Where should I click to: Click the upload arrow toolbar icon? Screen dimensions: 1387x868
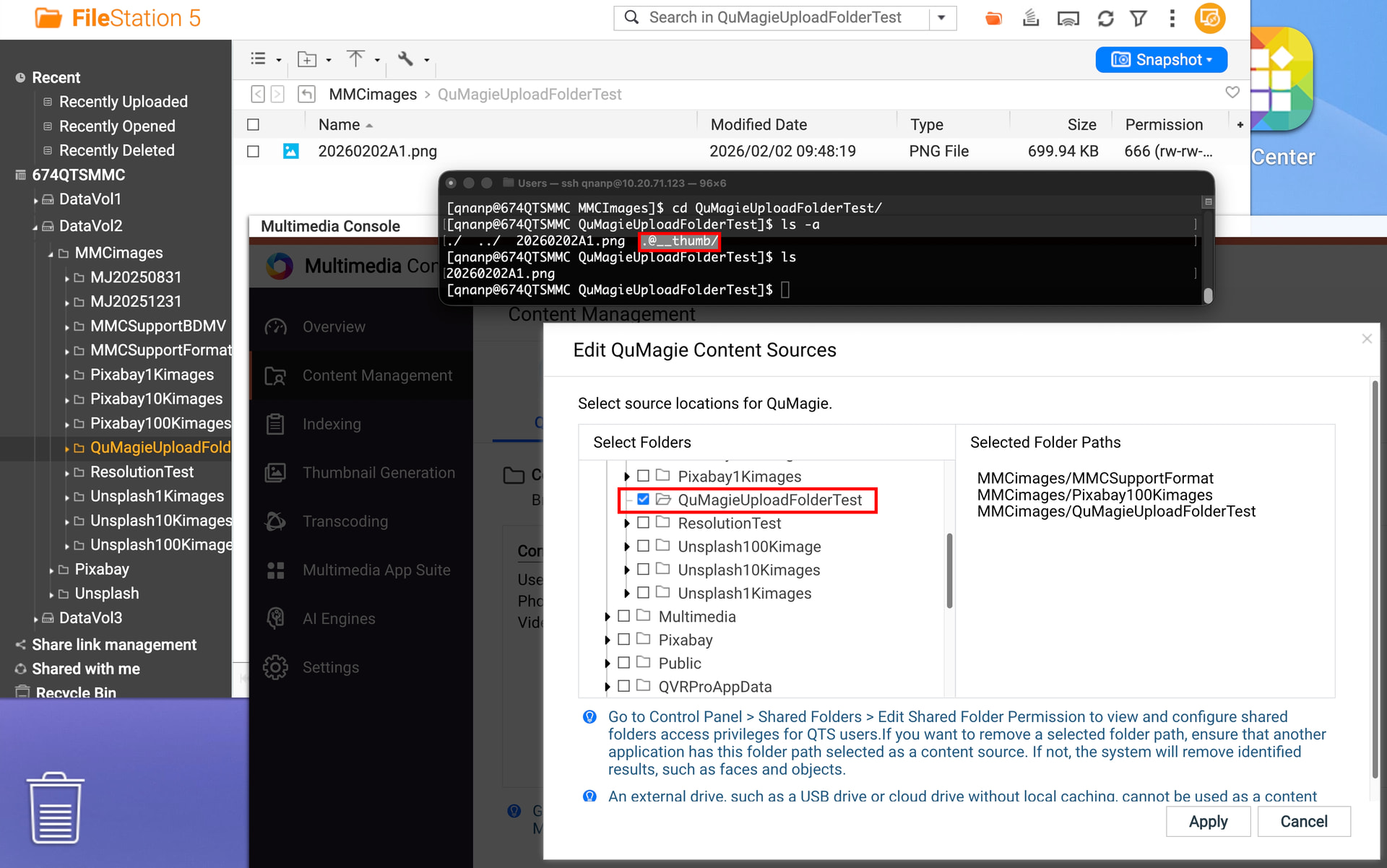[355, 59]
